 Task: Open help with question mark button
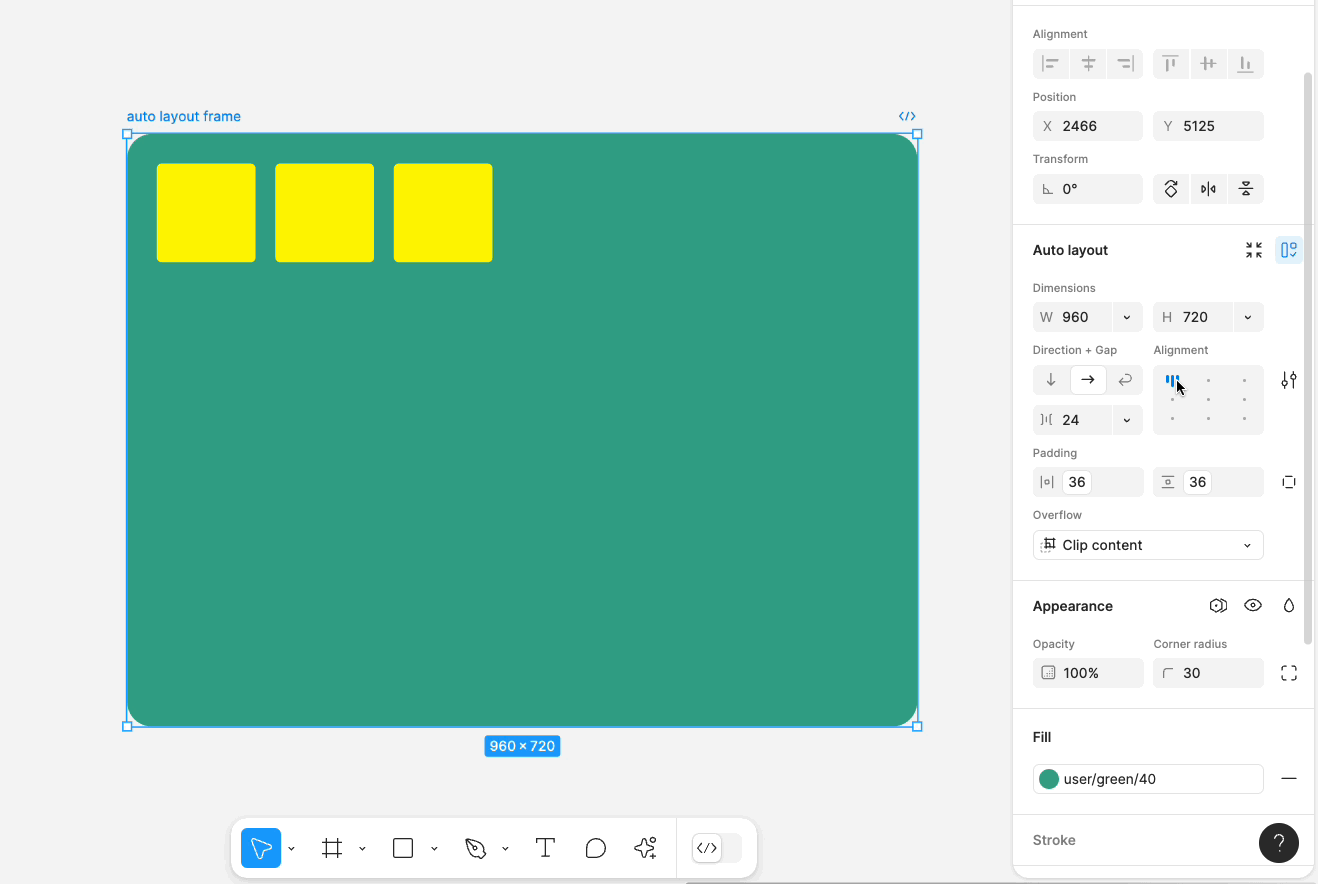1279,843
